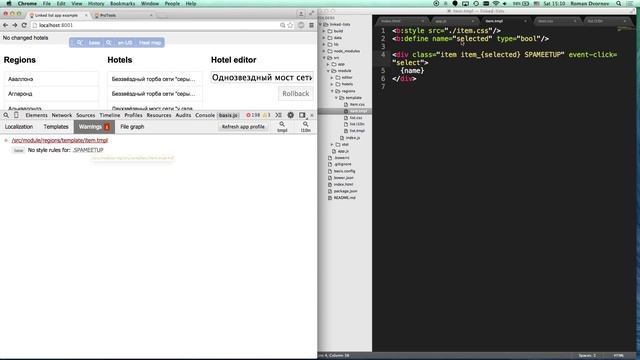
Task: Click the magnifier before en-US in the blue toolbar
Action: (x=109, y=43)
